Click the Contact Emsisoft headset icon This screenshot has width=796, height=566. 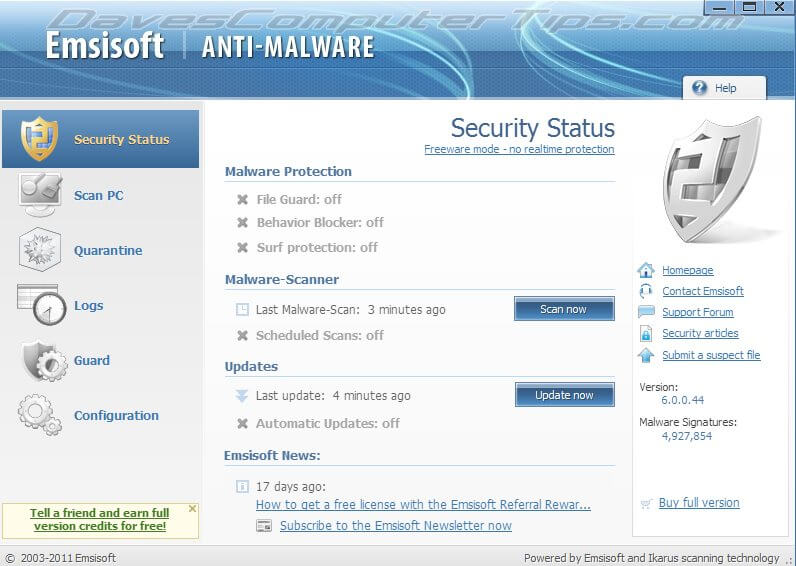[x=646, y=291]
